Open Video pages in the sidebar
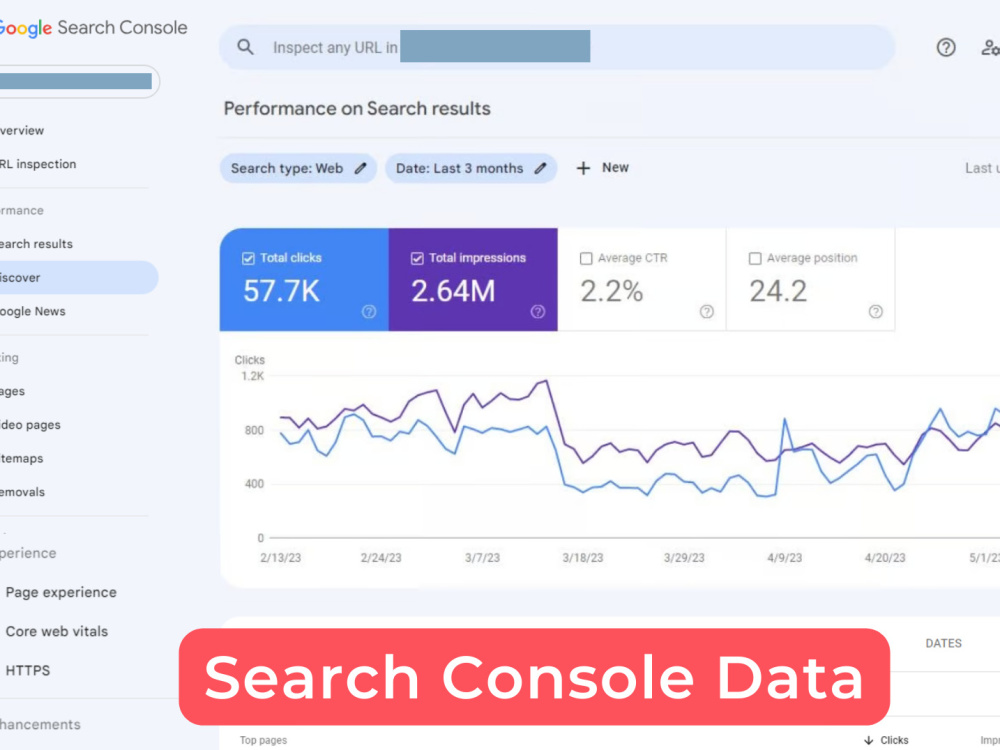The image size is (1000, 750). 30,425
